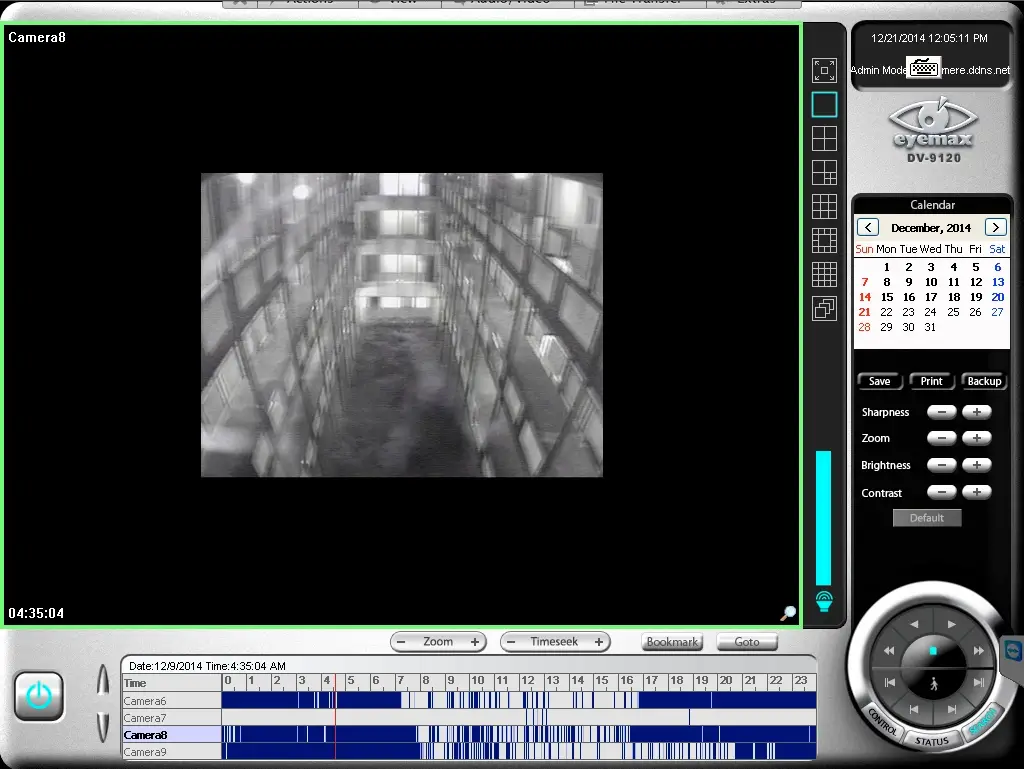The width and height of the screenshot is (1024, 769).
Task: Select the sixteen-camera grid layout
Action: (824, 274)
